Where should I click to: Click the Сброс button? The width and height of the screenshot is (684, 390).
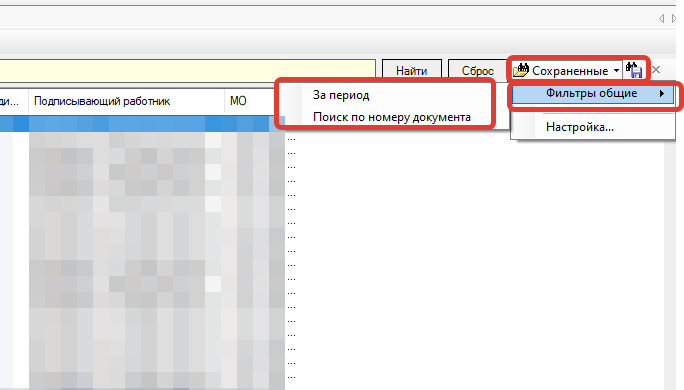(x=478, y=70)
